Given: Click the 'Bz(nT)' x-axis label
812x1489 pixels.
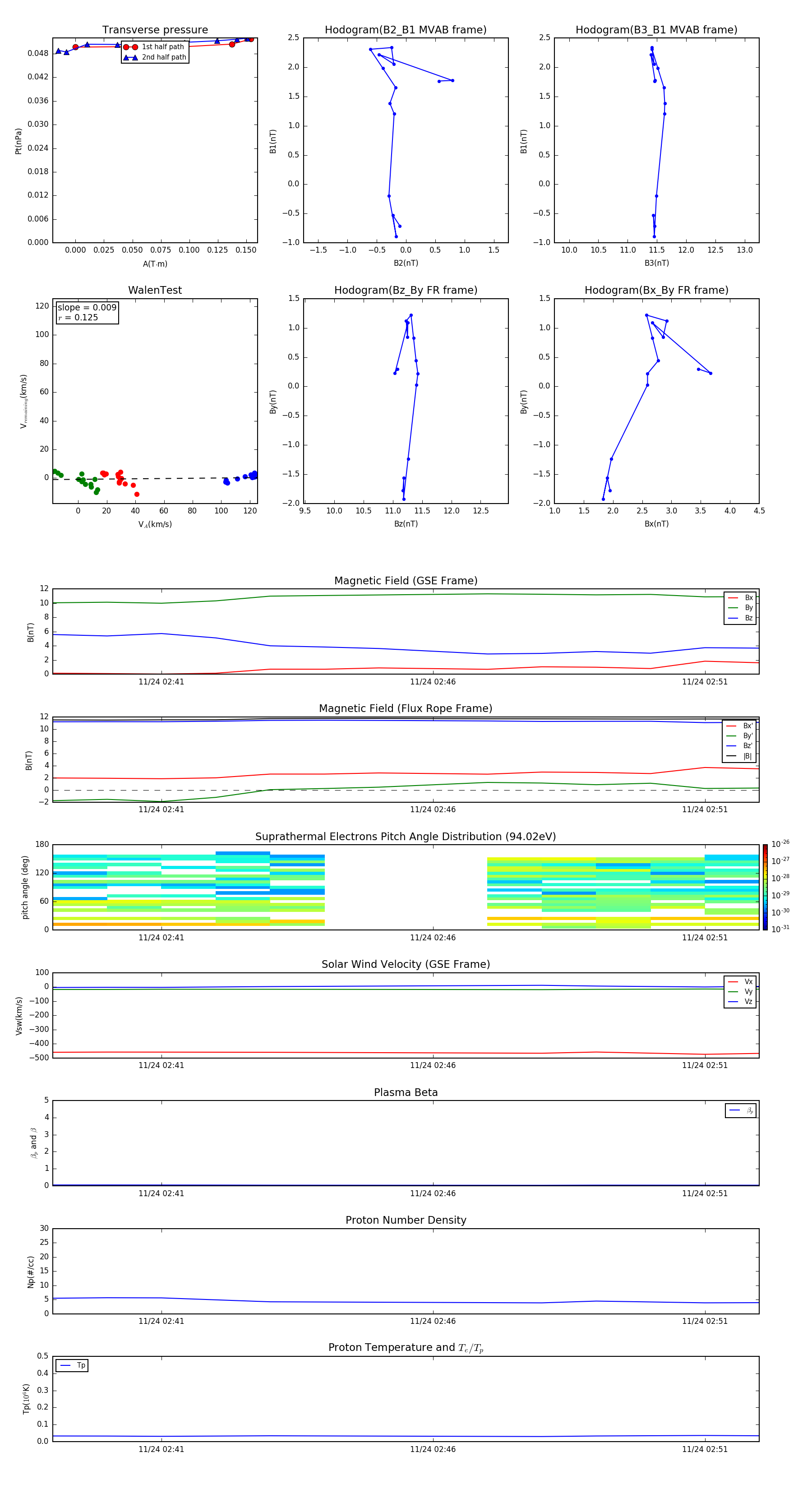Looking at the screenshot, I should (x=406, y=524).
